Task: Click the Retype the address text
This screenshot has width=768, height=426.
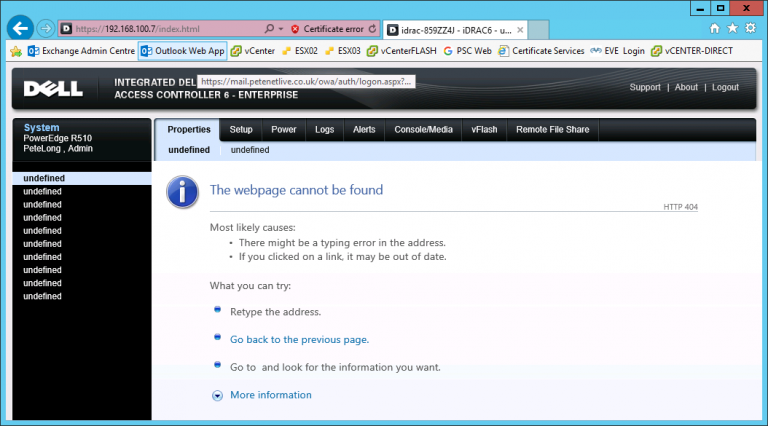Action: click(x=275, y=312)
